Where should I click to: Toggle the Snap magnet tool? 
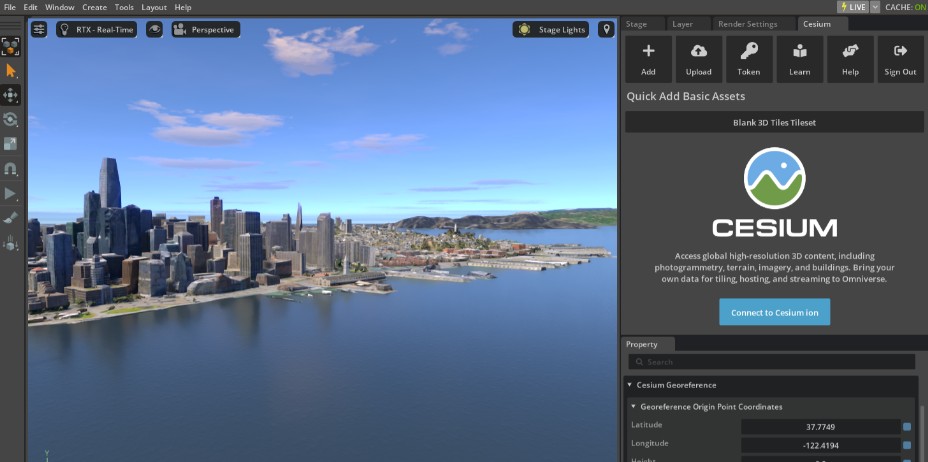click(10, 169)
